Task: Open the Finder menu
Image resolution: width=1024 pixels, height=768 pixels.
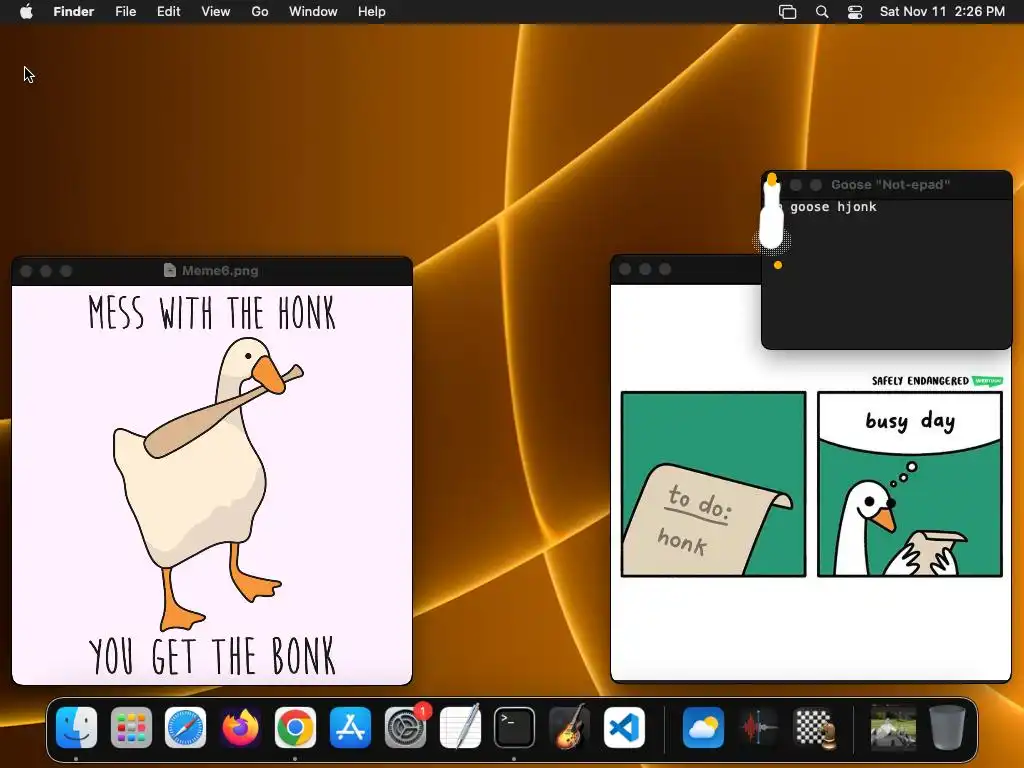Action: click(x=74, y=11)
